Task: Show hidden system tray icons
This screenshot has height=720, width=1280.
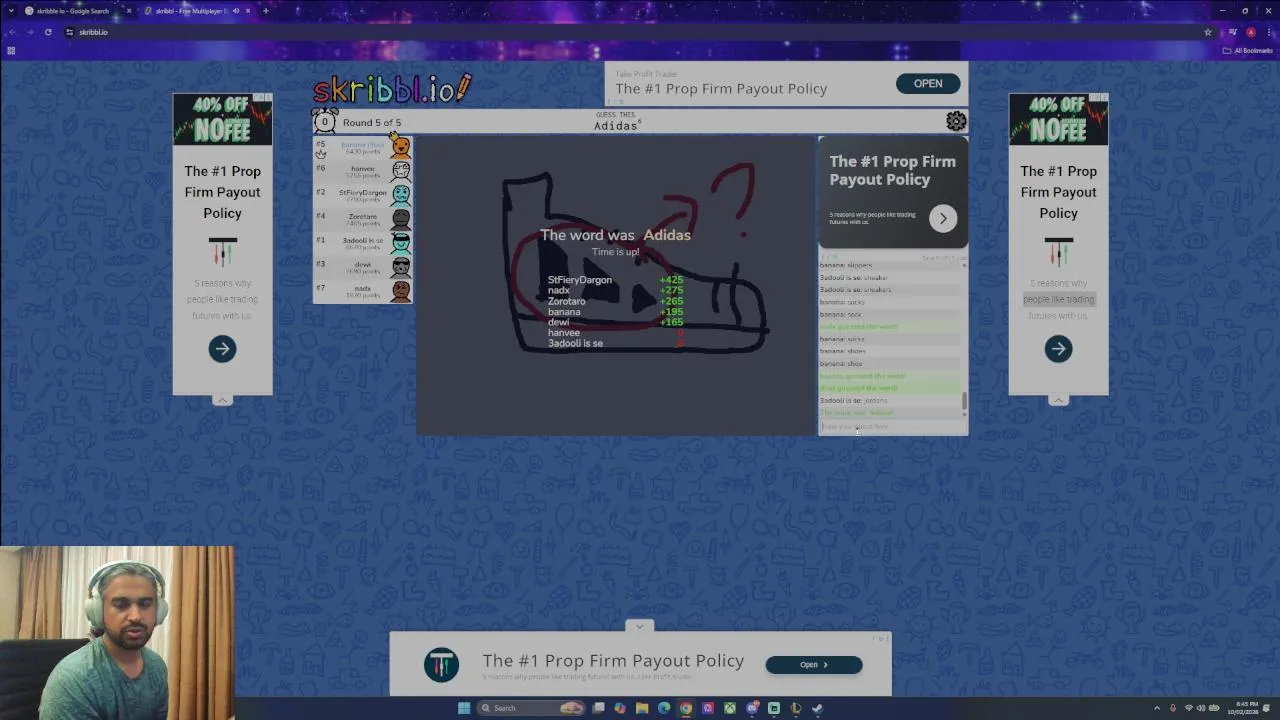Action: pyautogui.click(x=1158, y=708)
